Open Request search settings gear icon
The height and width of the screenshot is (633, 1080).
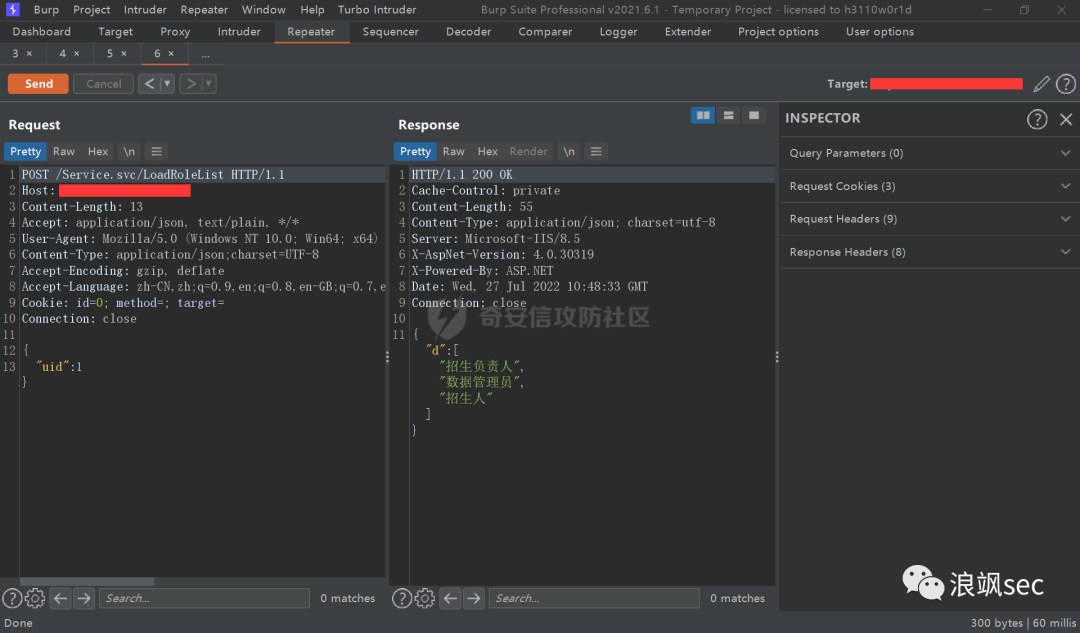pos(35,598)
